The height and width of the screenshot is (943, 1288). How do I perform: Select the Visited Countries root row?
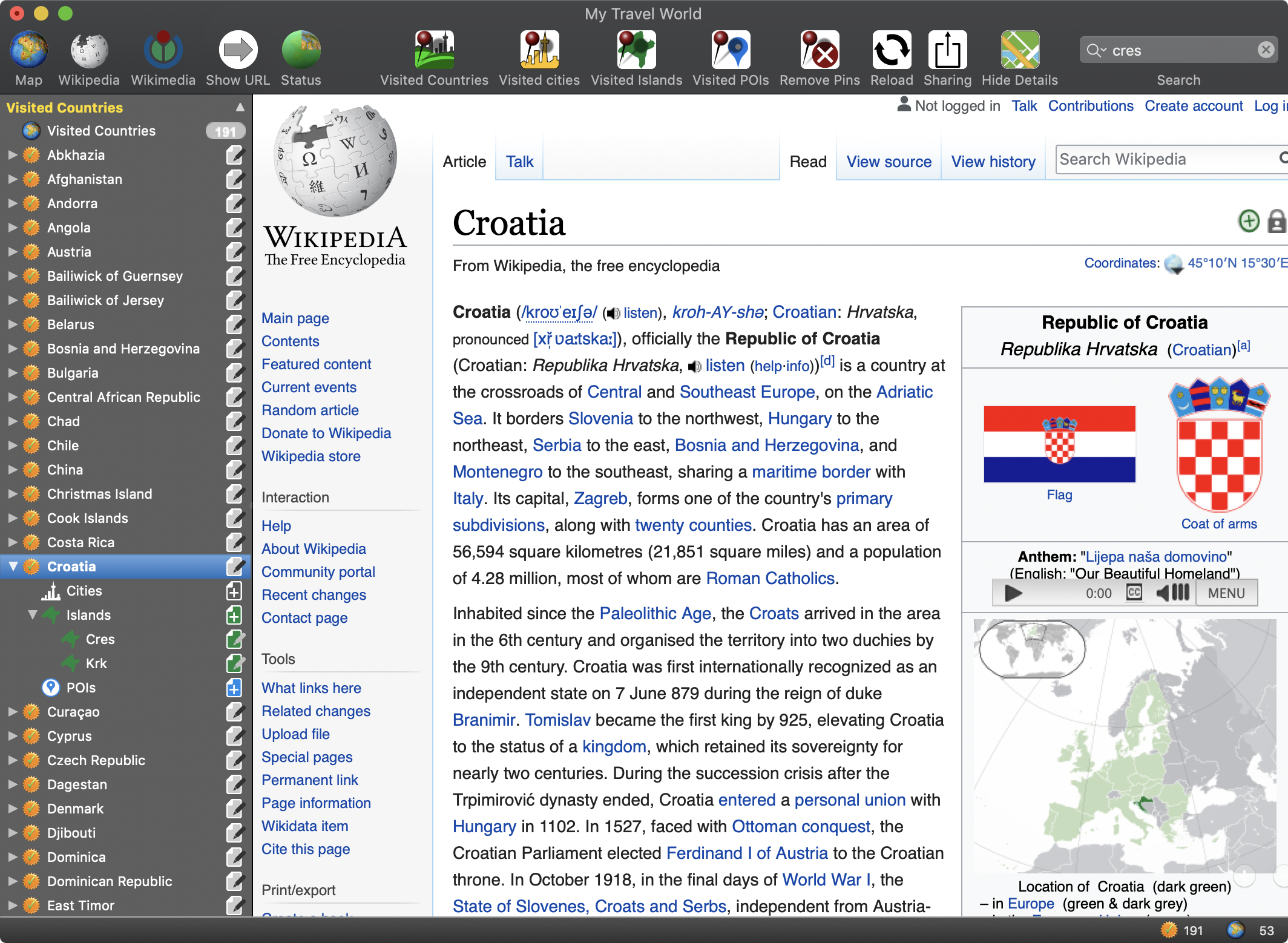click(126, 131)
